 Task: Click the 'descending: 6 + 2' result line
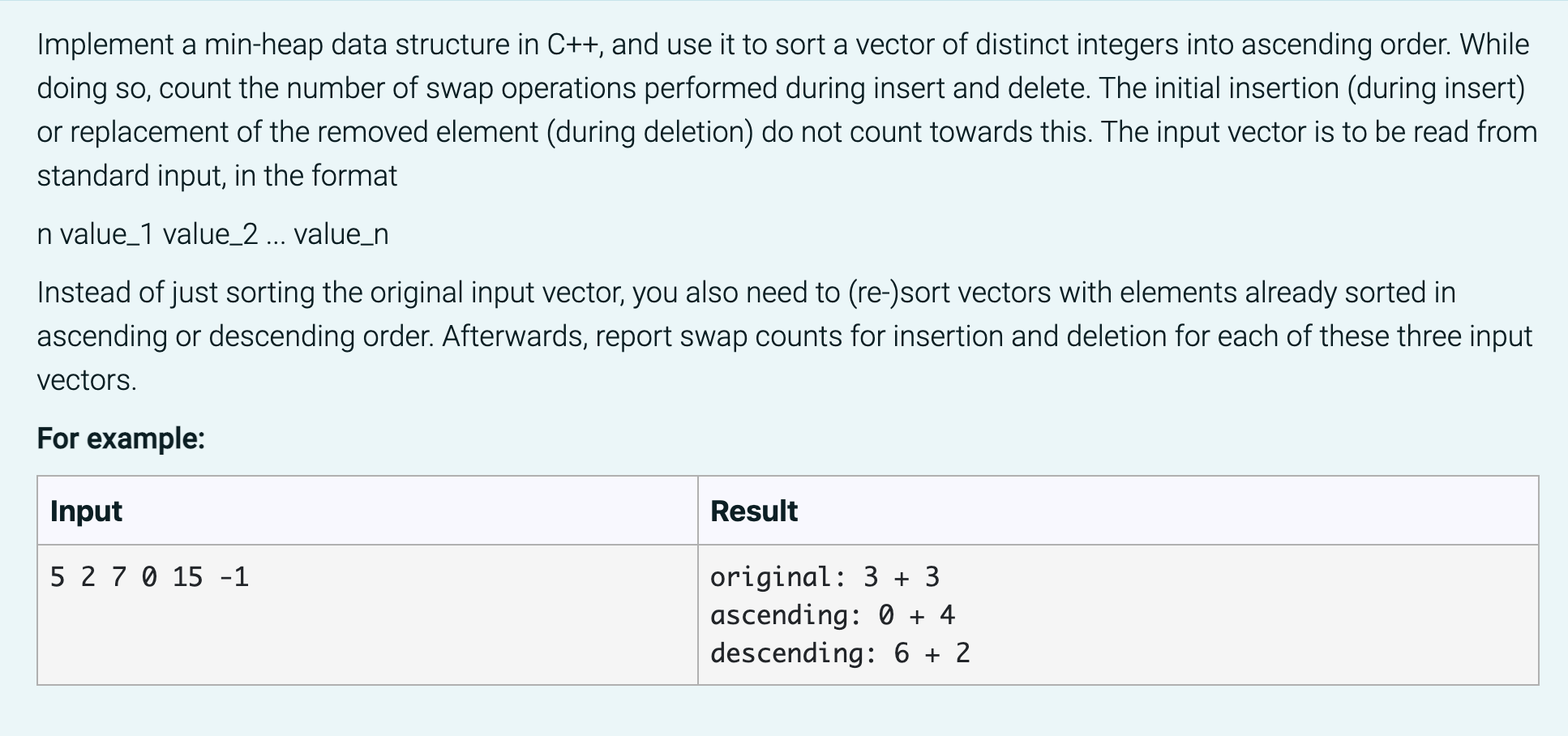pyautogui.click(x=840, y=653)
